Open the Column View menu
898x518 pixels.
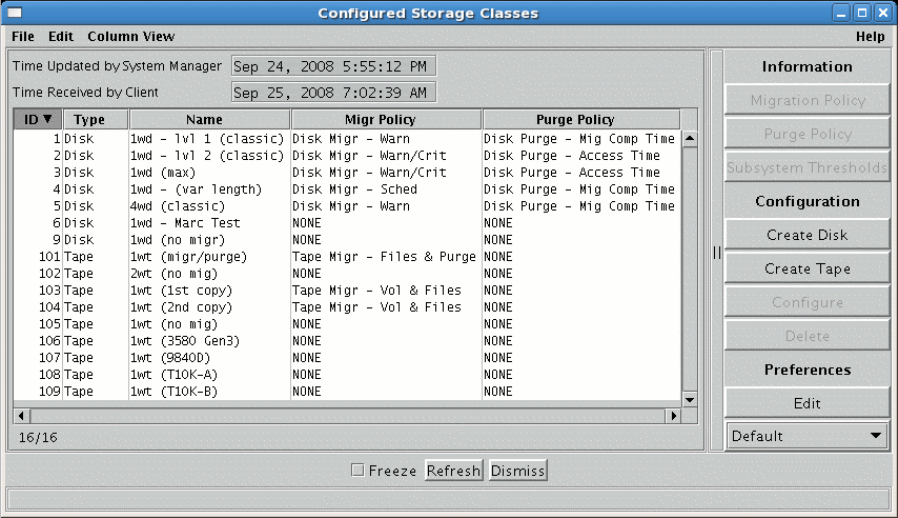(x=130, y=37)
